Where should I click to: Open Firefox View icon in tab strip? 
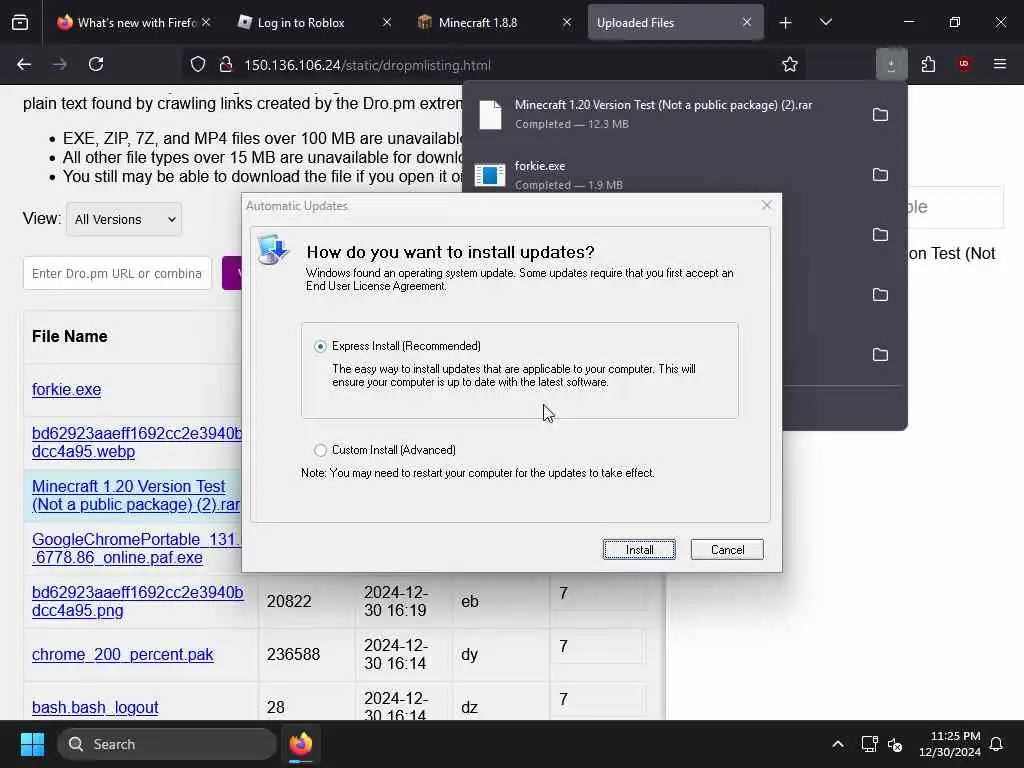tap(20, 23)
